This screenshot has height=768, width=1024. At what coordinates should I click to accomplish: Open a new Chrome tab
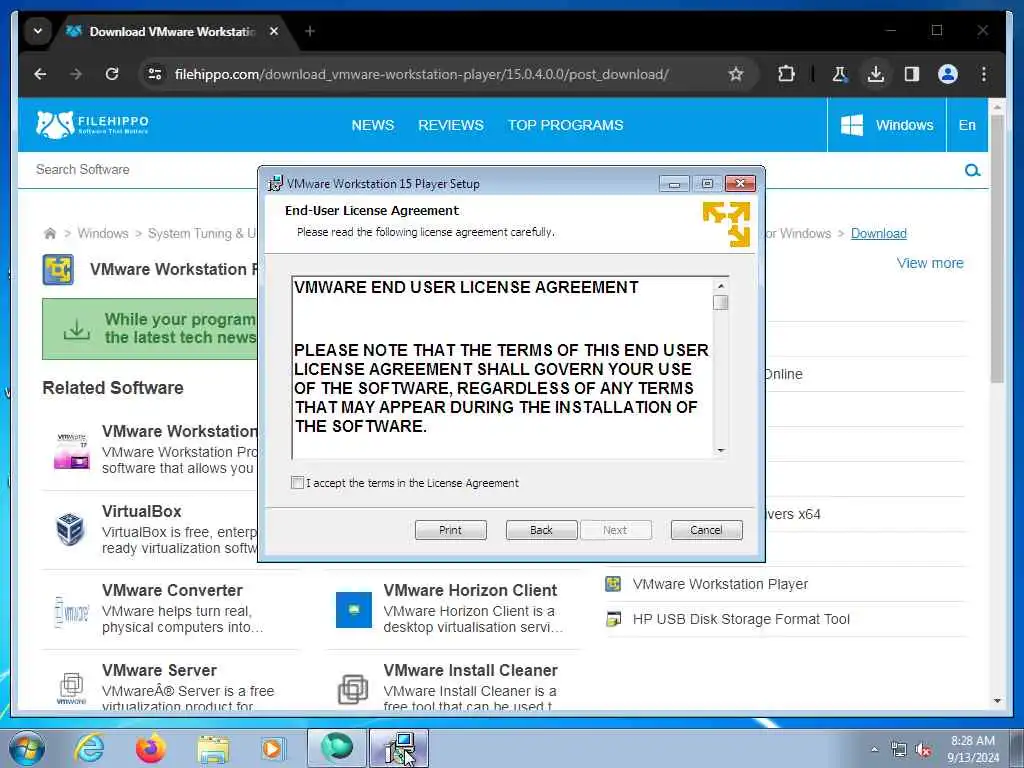tap(310, 31)
